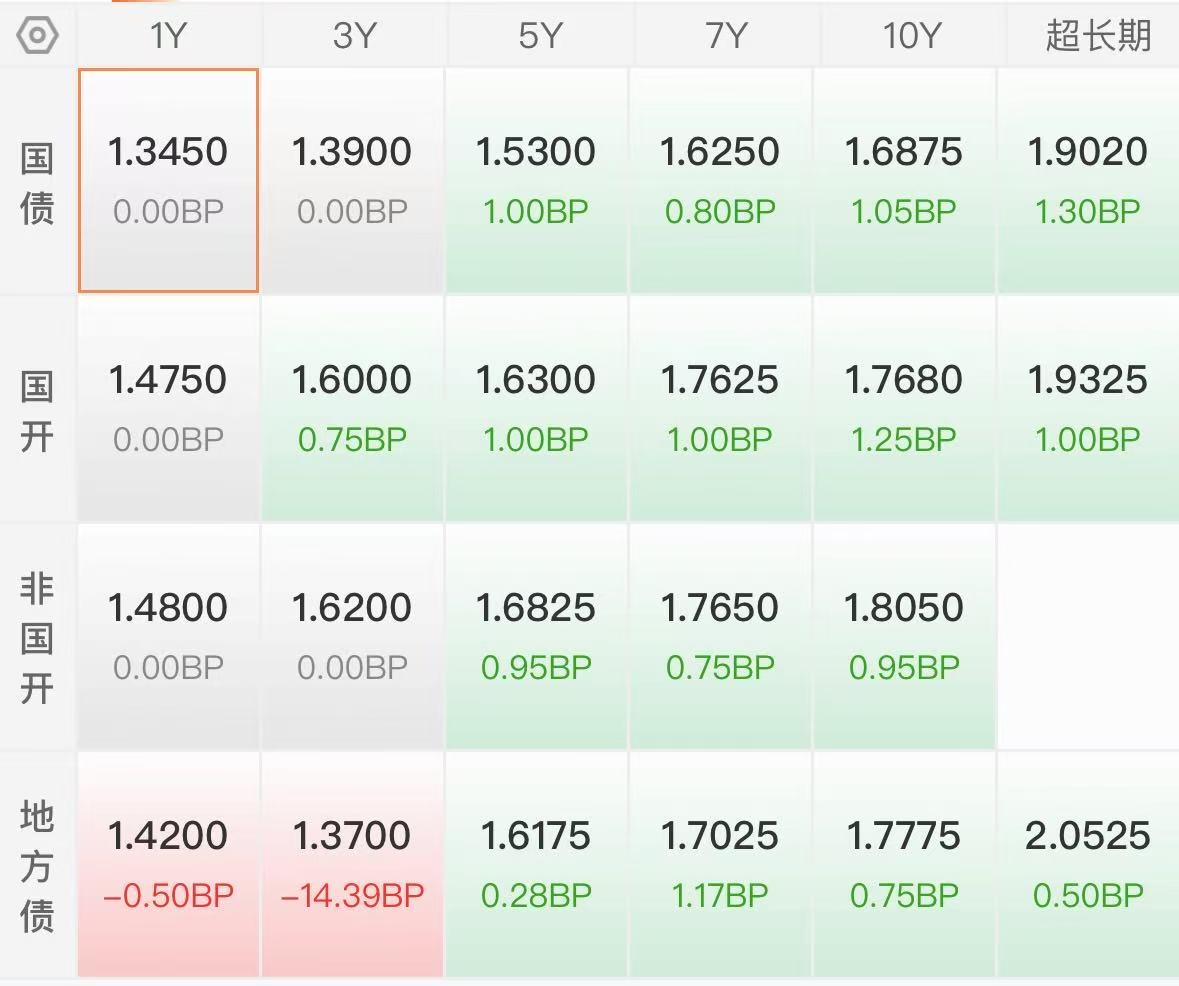Open 地方债 3Y cell with -14.39BP
This screenshot has height=986, width=1179.
[352, 864]
